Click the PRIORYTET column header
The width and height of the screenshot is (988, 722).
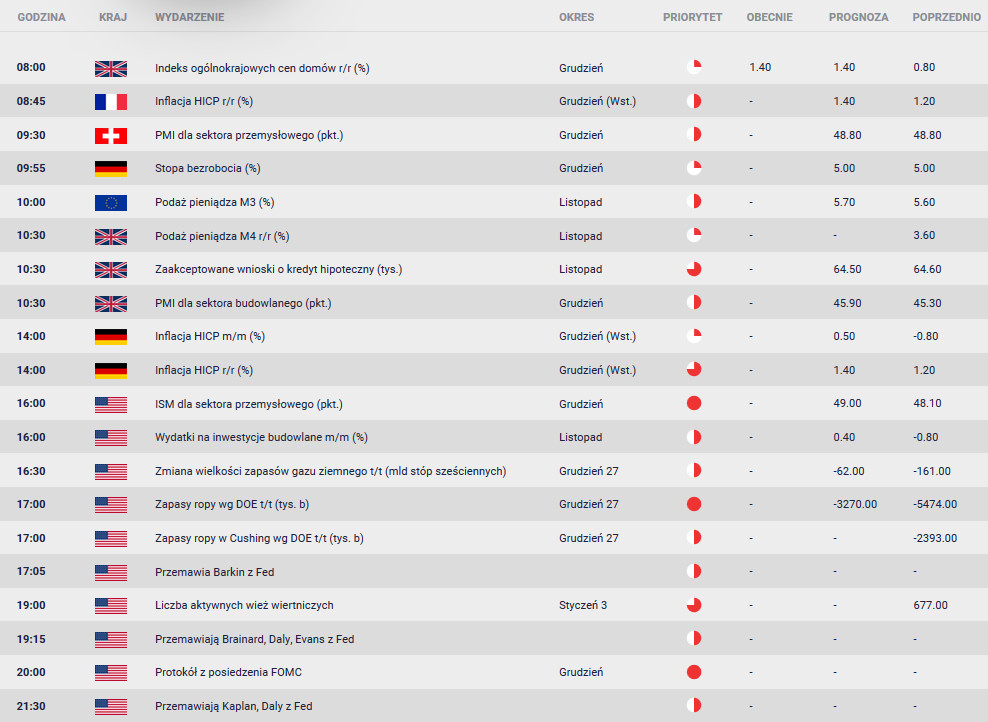tap(692, 18)
